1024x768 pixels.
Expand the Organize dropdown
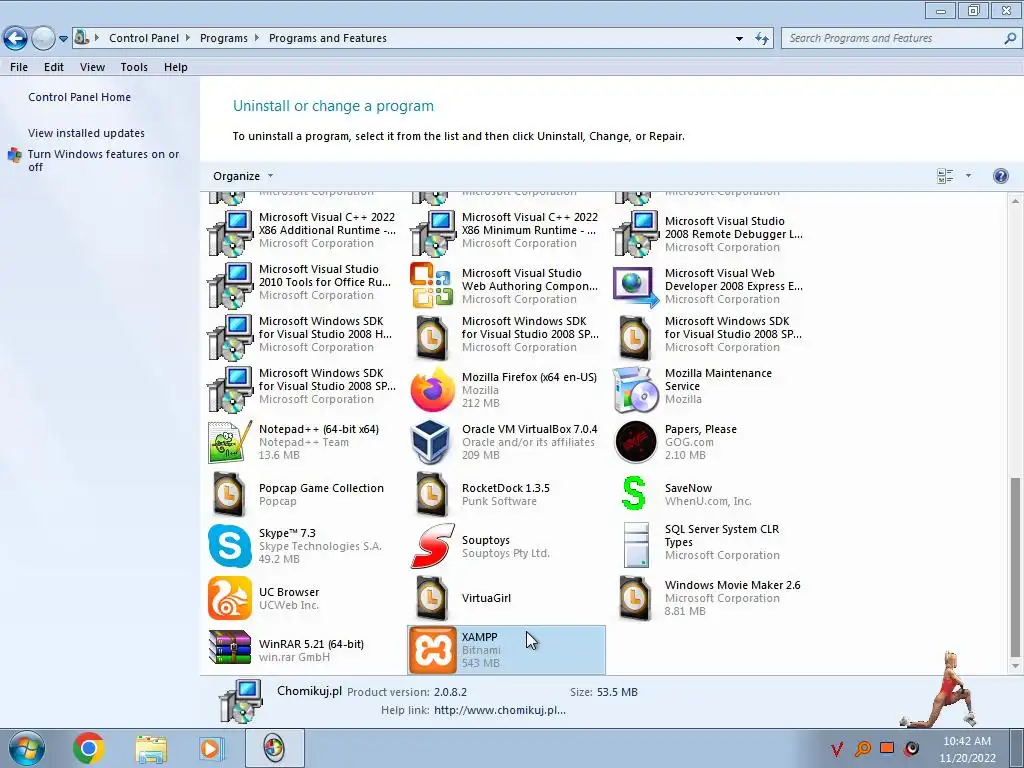(243, 176)
